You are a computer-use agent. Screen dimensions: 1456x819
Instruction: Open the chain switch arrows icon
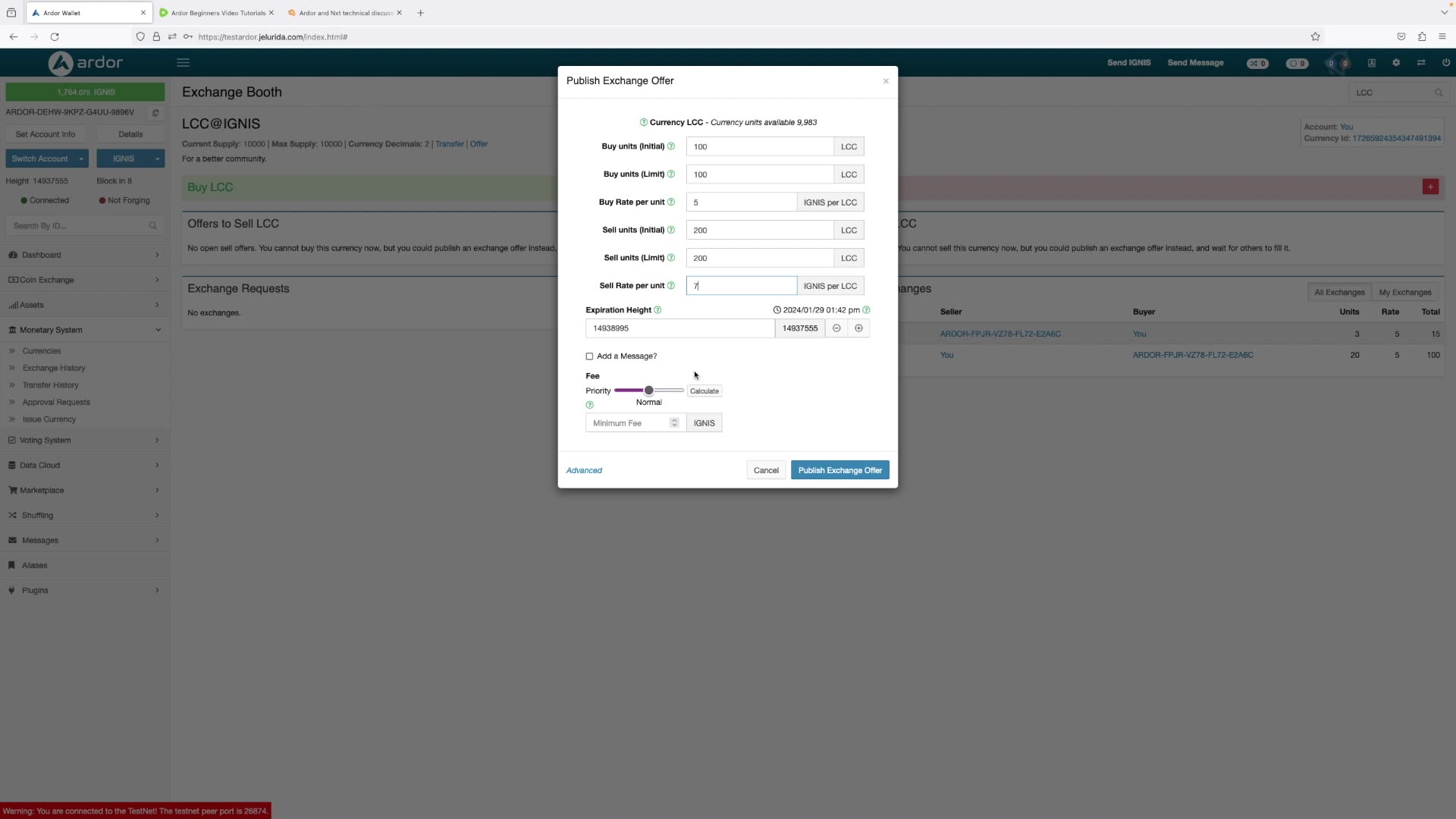1422,62
